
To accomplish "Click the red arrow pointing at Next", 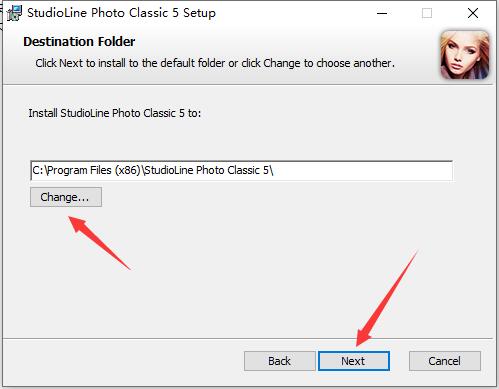I will (387, 299).
